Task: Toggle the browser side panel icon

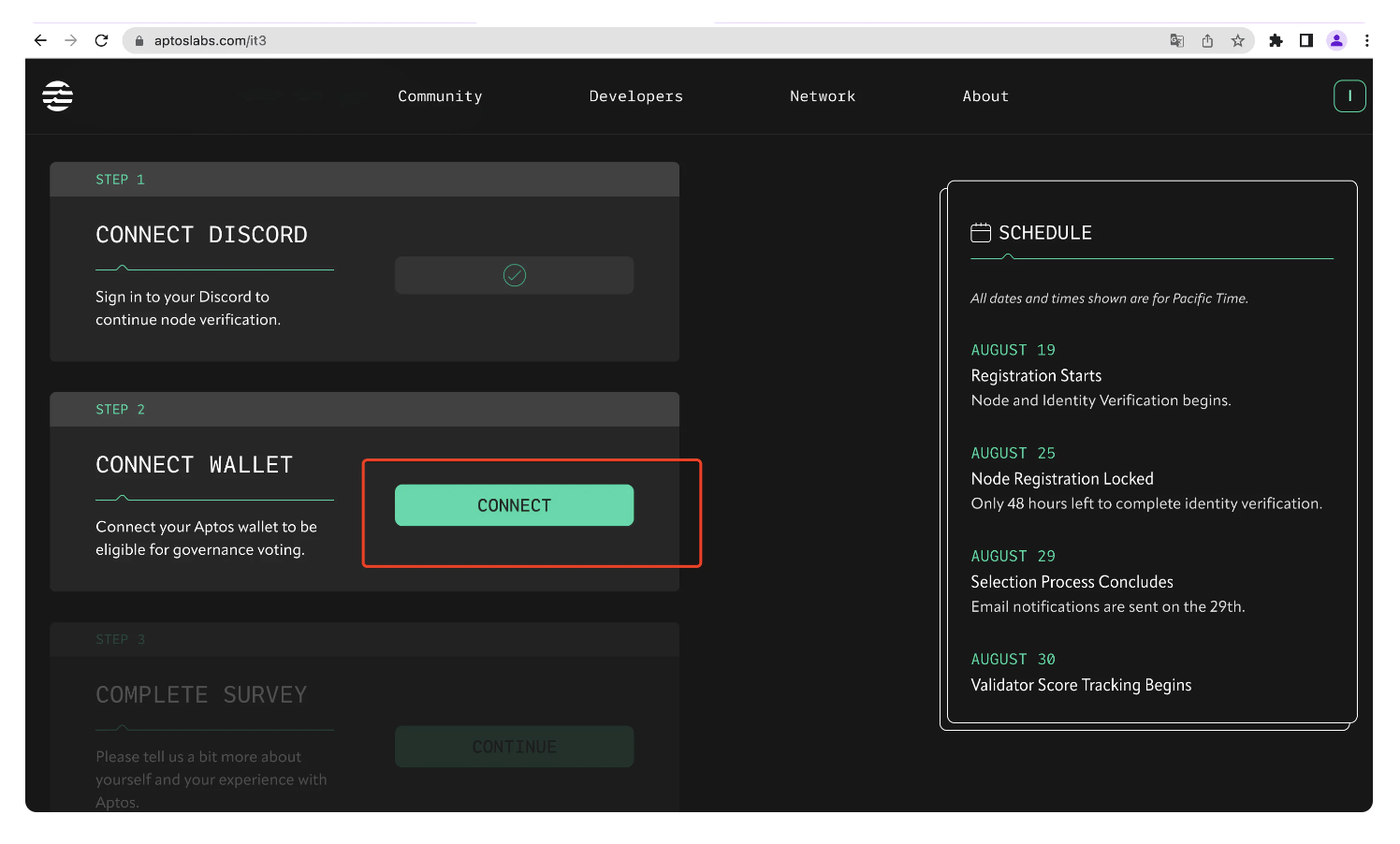Action: [1306, 40]
